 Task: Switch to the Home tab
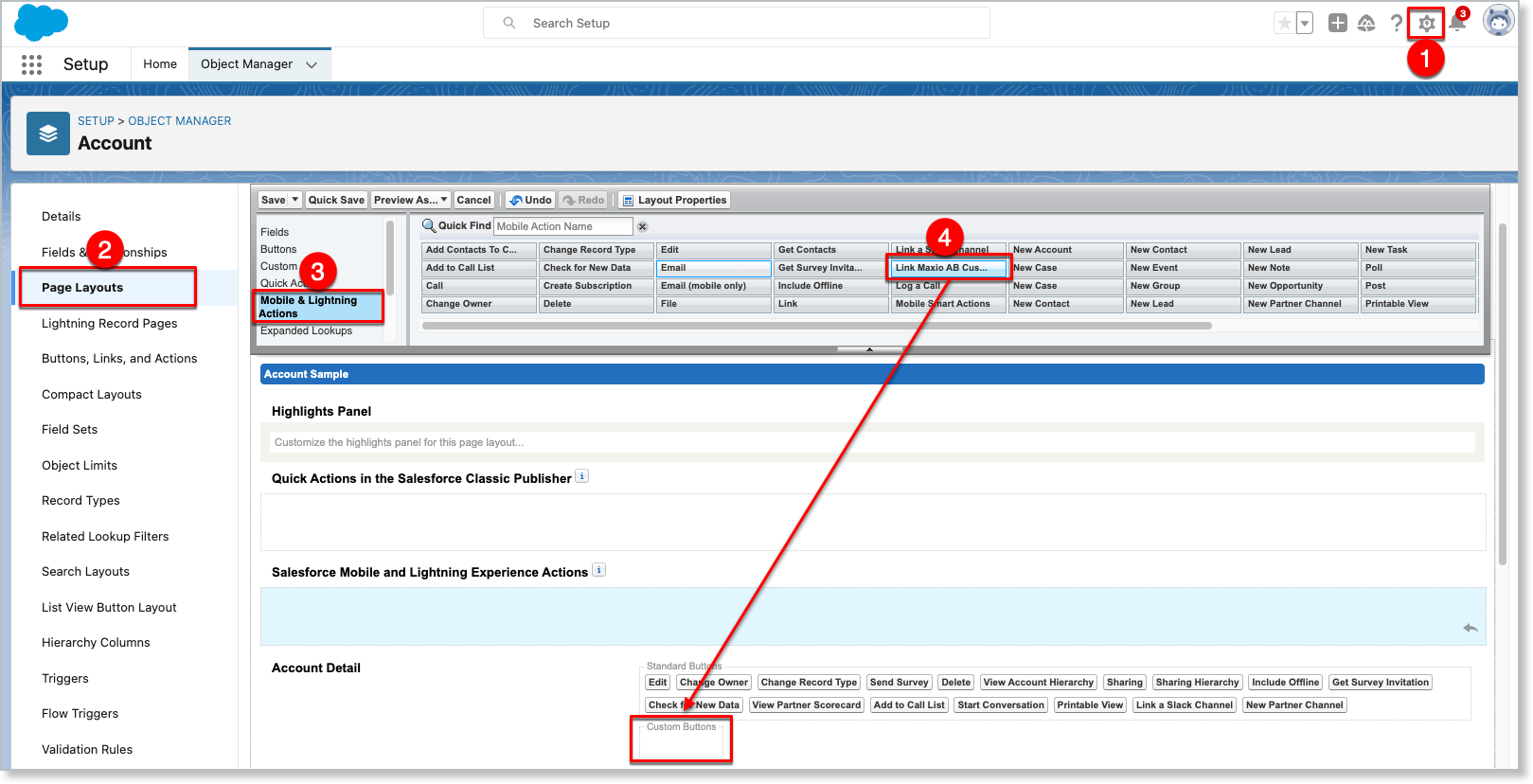click(160, 64)
